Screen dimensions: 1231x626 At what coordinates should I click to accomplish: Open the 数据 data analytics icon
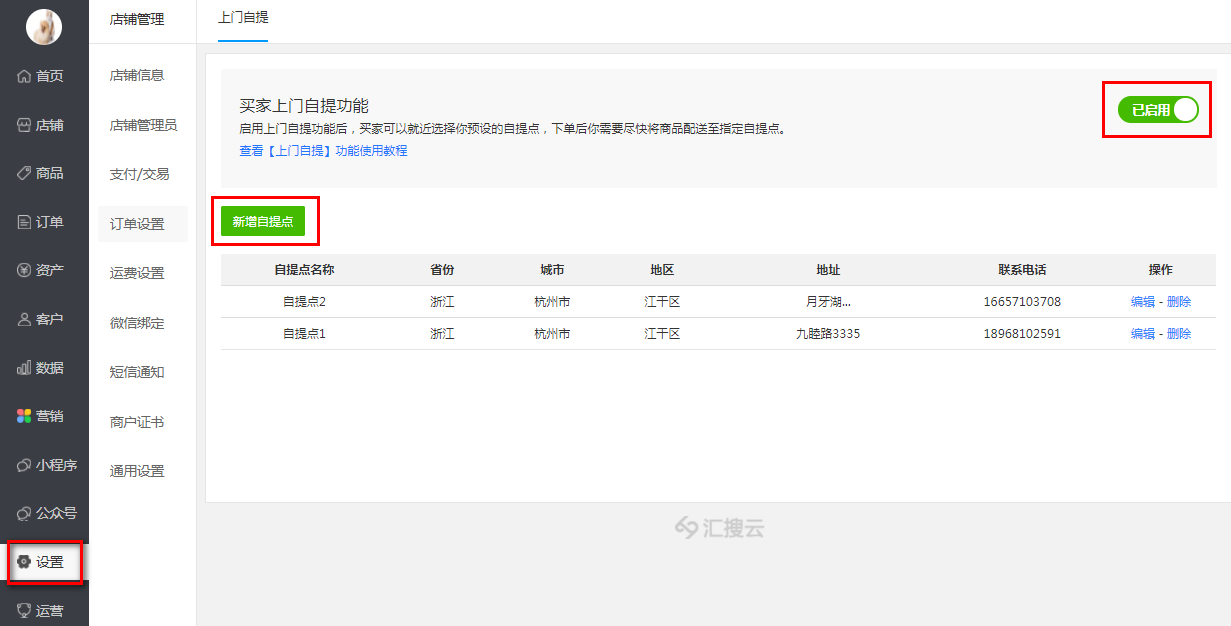(x=22, y=368)
